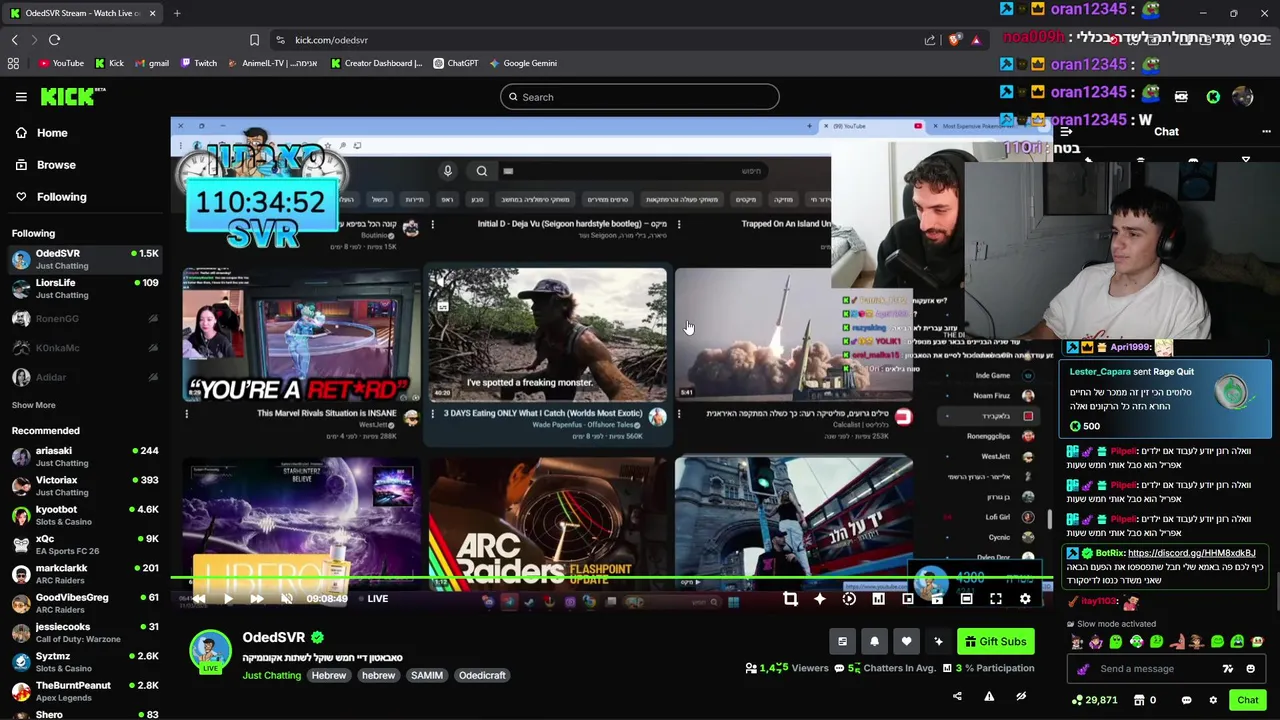Open chat bubble icon beside chat settings
Image resolution: width=1280 pixels, height=720 pixels.
tap(1186, 700)
